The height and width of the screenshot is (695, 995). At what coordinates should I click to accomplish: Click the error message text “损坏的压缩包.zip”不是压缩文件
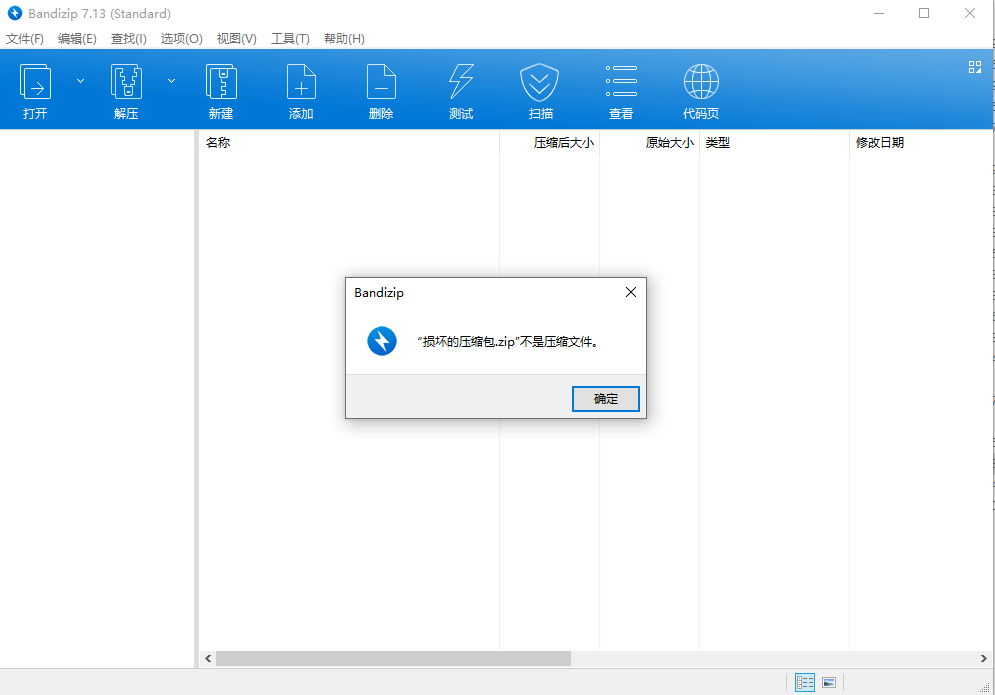point(508,341)
